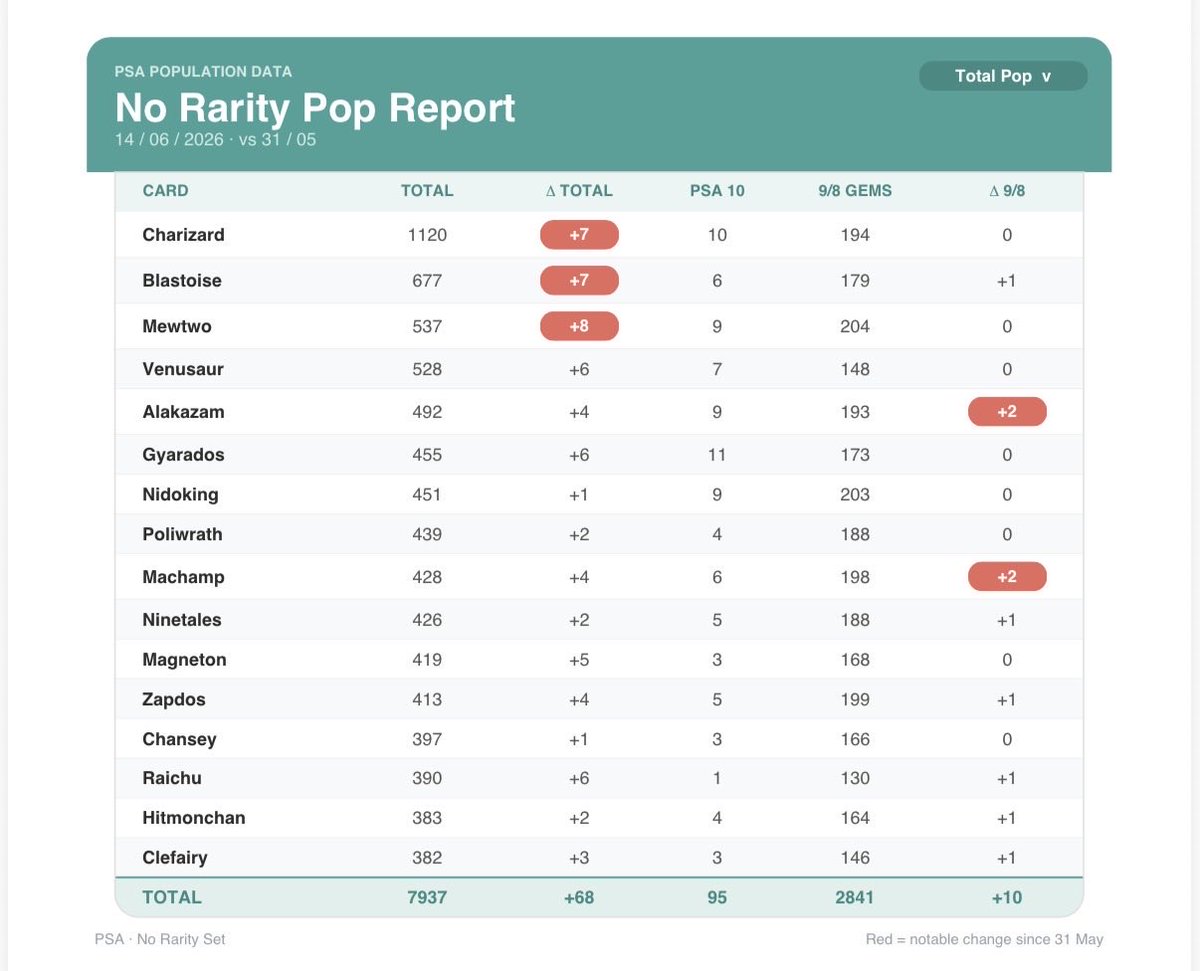Click Machamp's total value 428

point(427,577)
